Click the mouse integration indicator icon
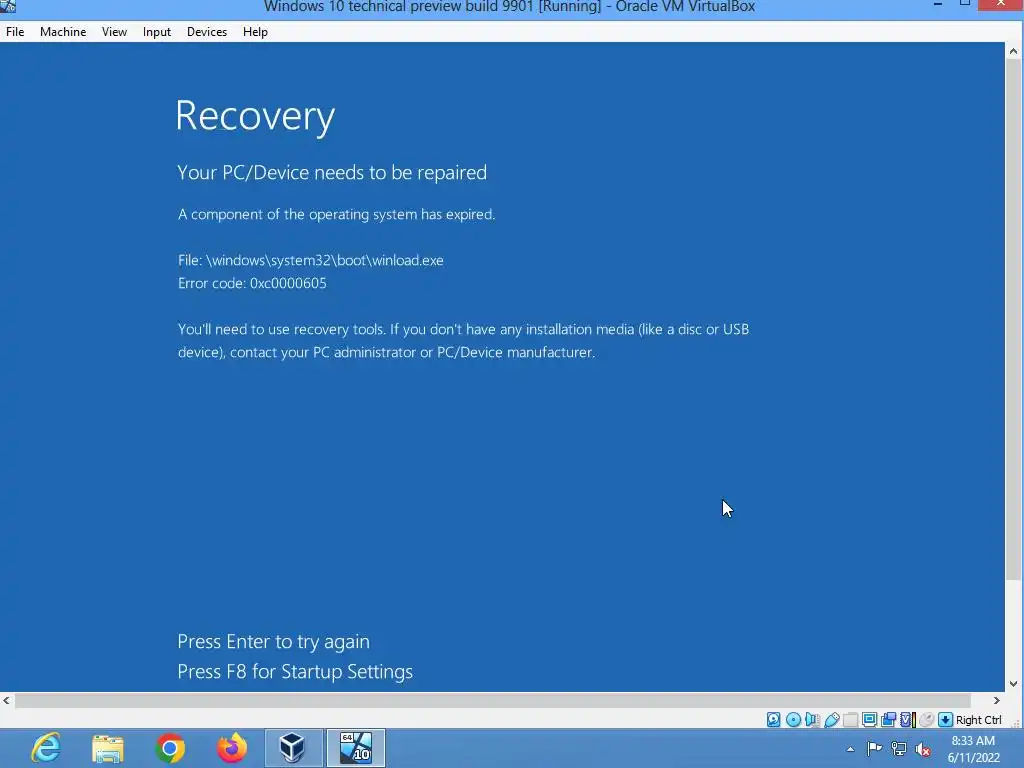The height and width of the screenshot is (768, 1024). click(x=926, y=720)
